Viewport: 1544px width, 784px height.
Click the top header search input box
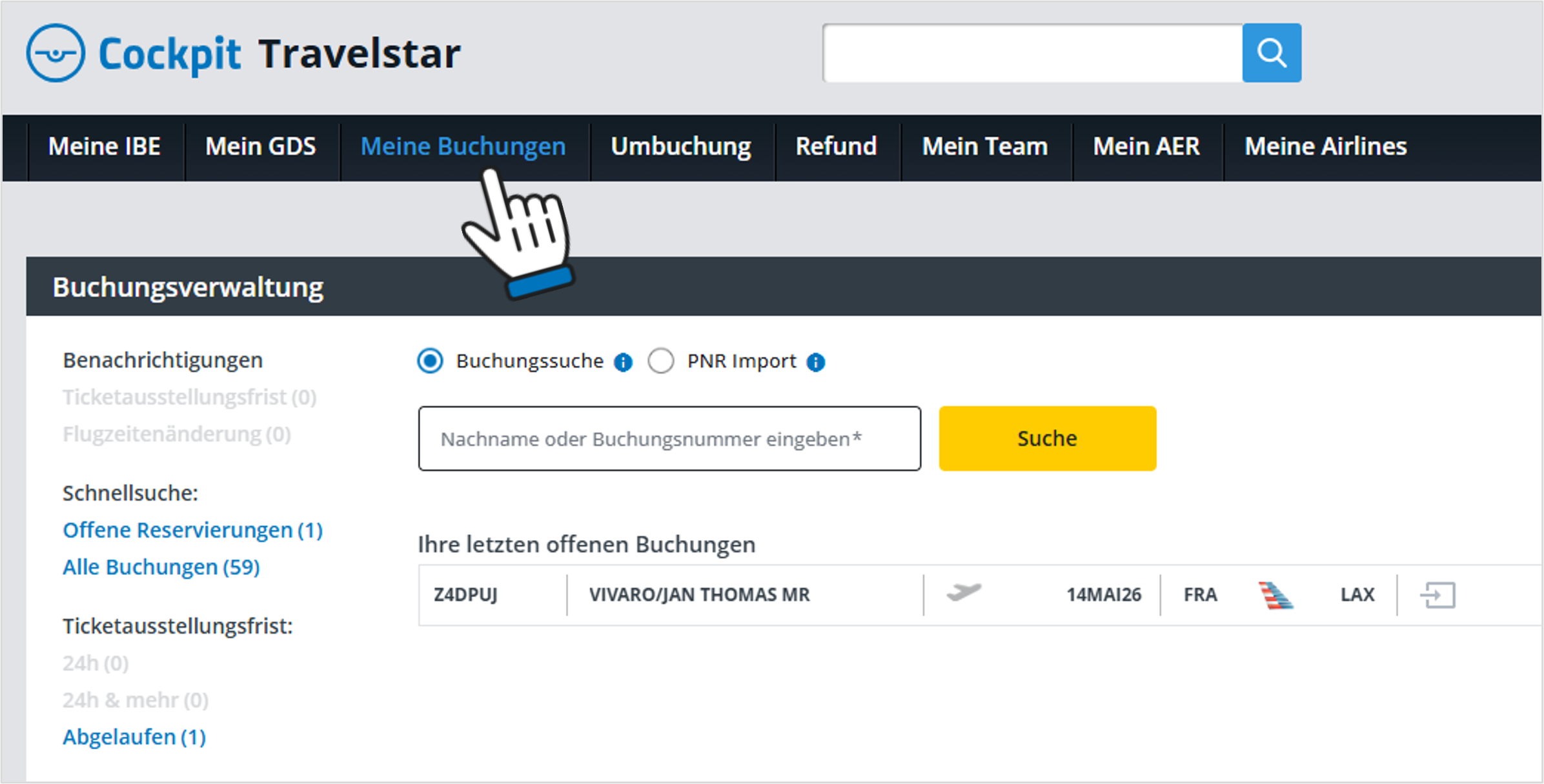(1032, 53)
